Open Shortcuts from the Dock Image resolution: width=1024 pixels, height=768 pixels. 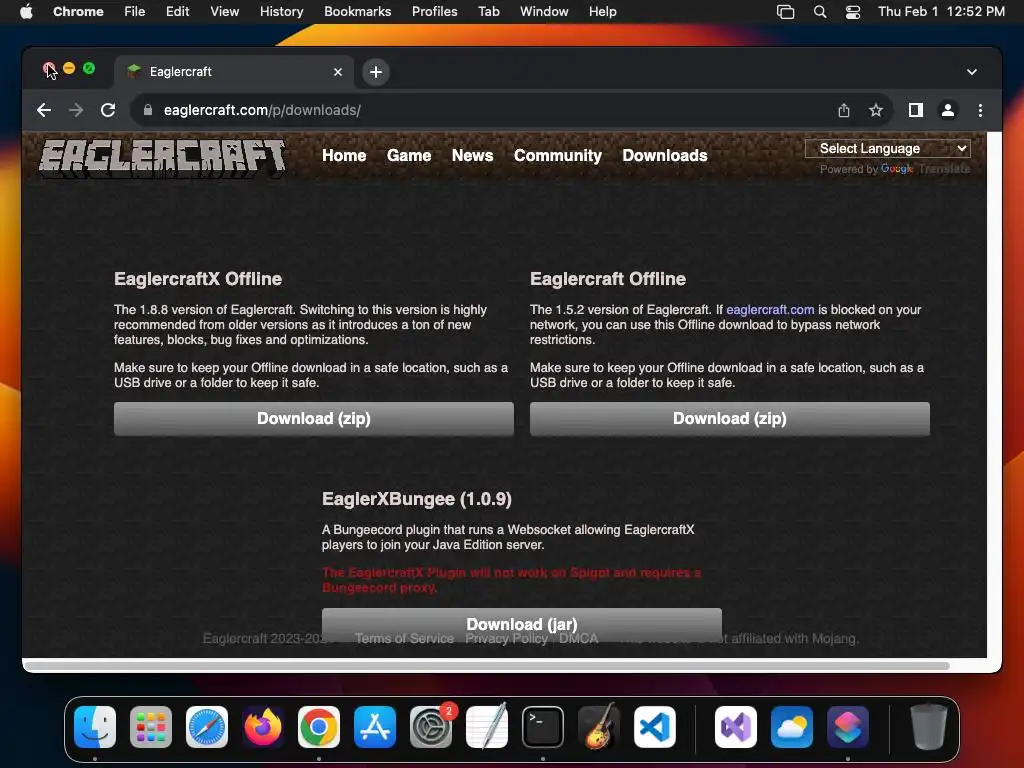(x=848, y=727)
